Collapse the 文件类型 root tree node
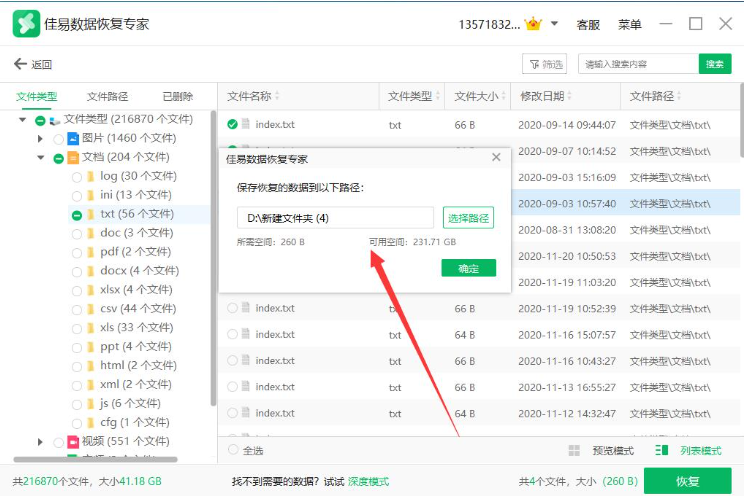This screenshot has width=749, height=504. tap(22, 119)
